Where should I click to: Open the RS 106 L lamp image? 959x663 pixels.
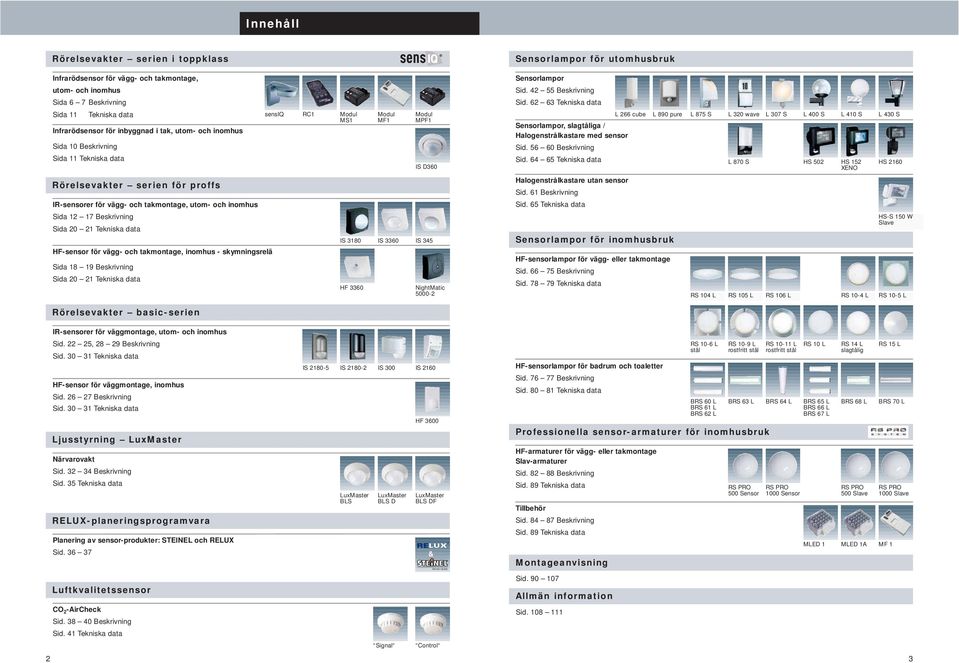783,273
